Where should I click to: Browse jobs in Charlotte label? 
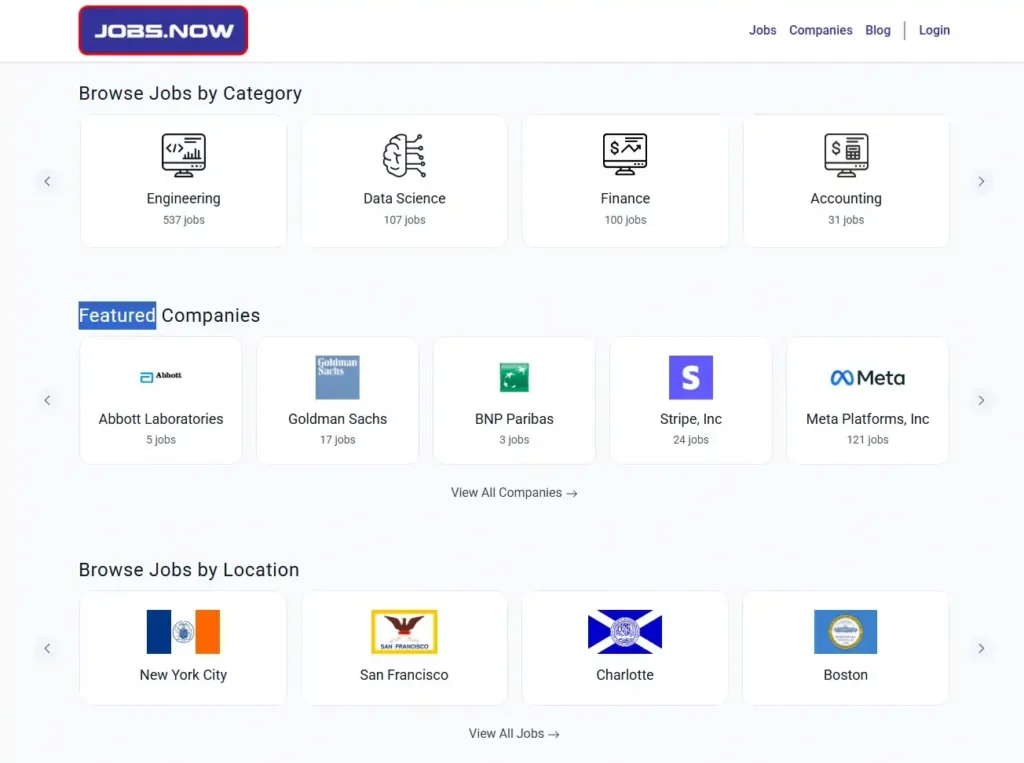pyautogui.click(x=625, y=675)
